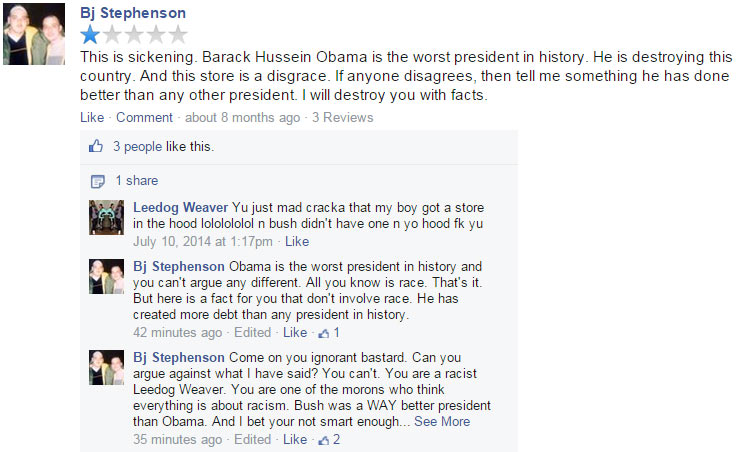The height and width of the screenshot is (452, 736).
Task: Click the thumbs-up icon beside 3 people
Action: pyautogui.click(x=96, y=146)
